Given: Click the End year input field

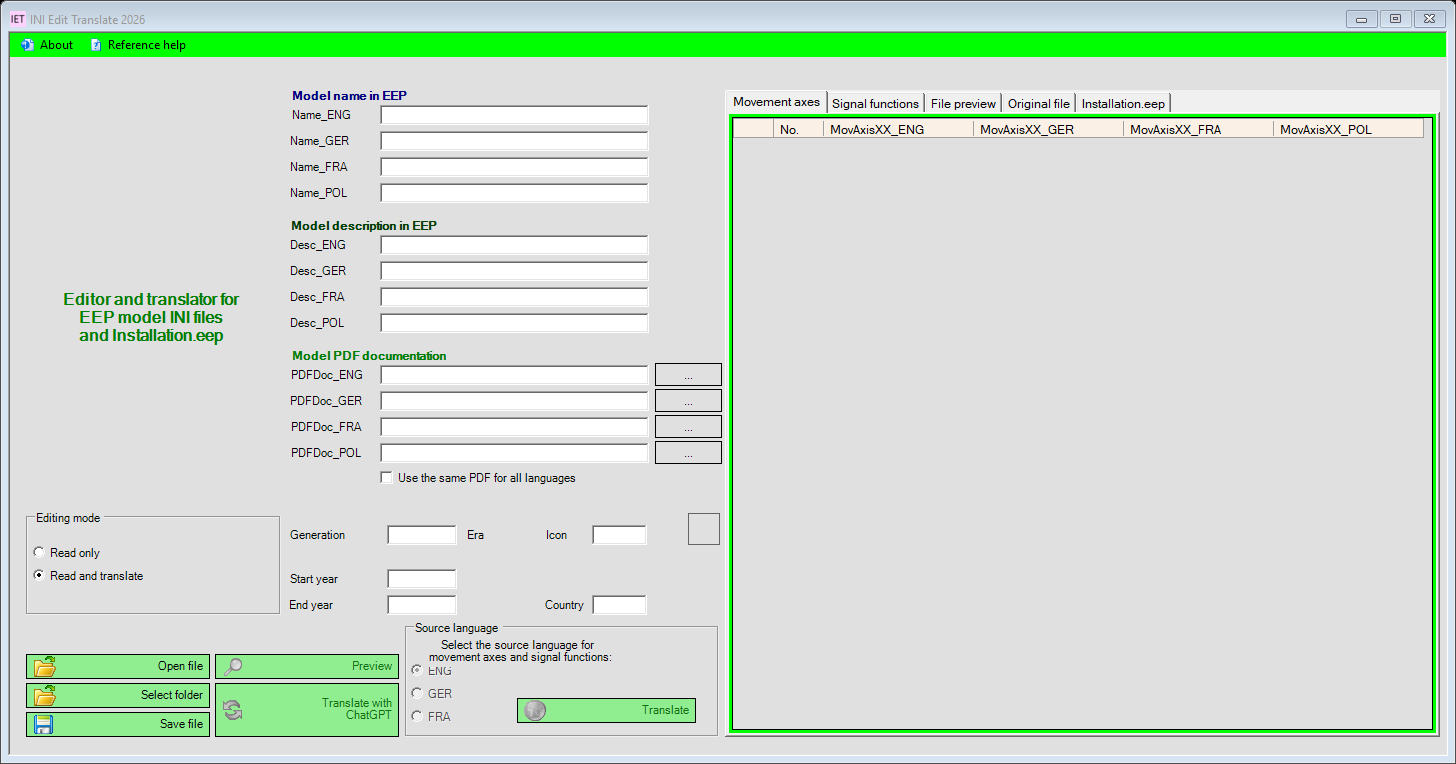Looking at the screenshot, I should point(422,605).
